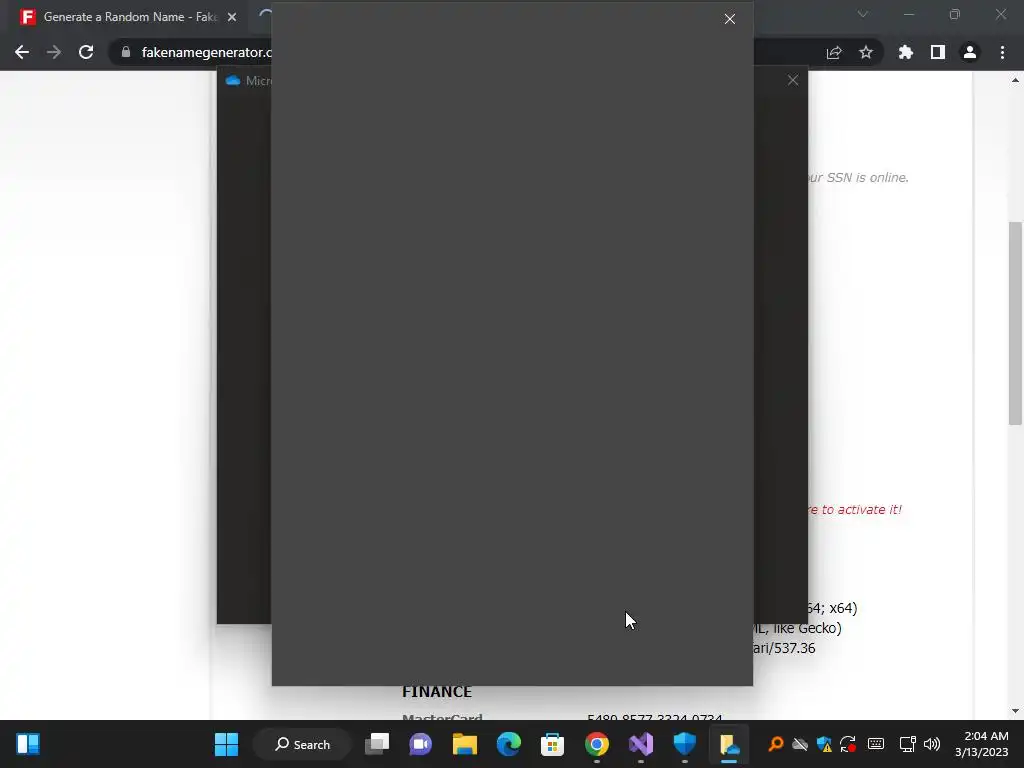This screenshot has width=1024, height=768.
Task: Click scrollbar up arrow
Action: (1015, 80)
